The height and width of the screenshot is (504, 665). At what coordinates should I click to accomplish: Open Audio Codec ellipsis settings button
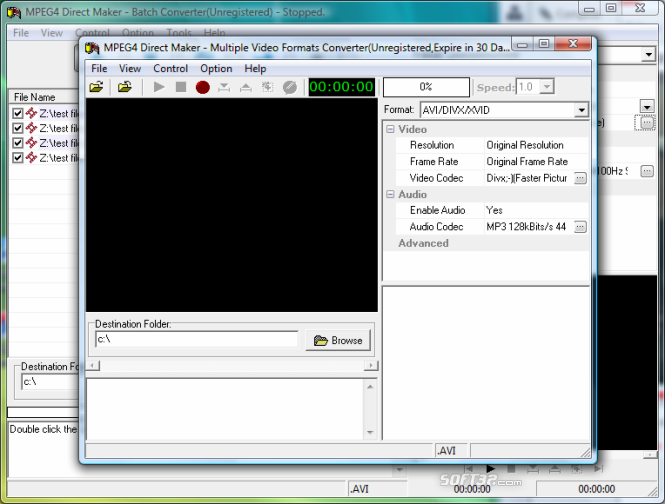(580, 227)
